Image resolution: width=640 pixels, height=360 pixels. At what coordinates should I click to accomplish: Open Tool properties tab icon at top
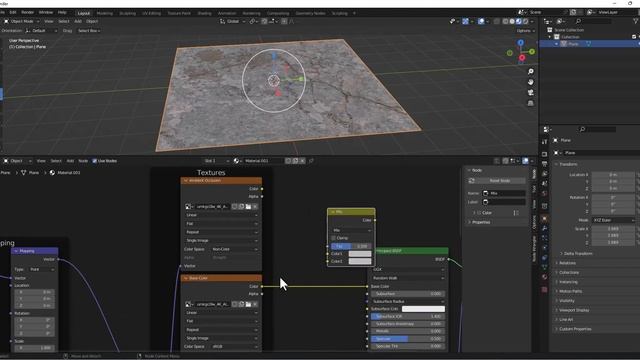pyautogui.click(x=544, y=142)
